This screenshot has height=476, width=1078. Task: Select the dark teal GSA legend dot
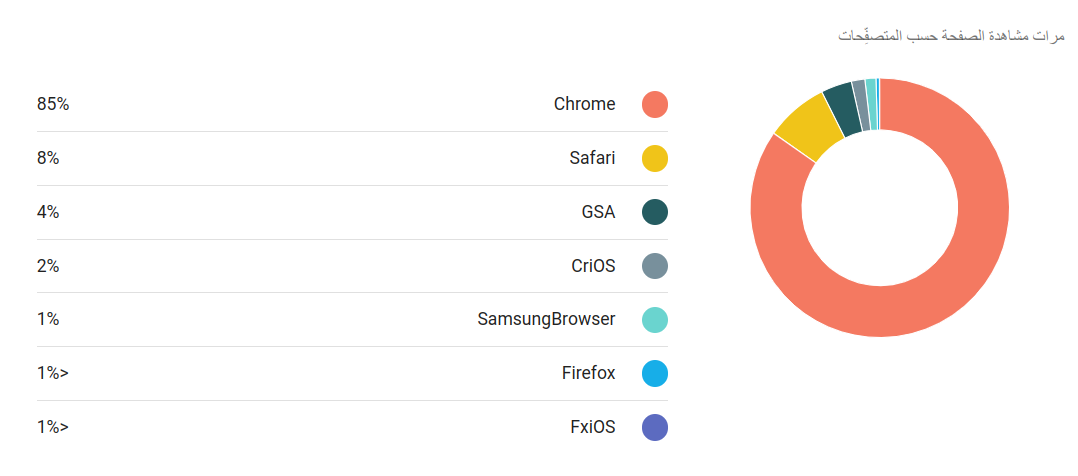pos(654,212)
